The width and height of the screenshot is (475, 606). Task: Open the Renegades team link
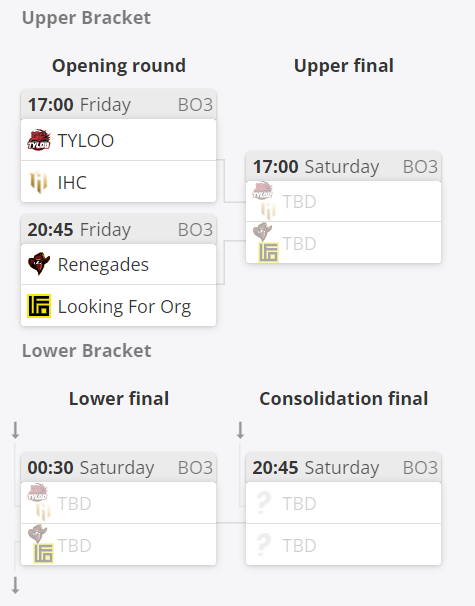[x=103, y=265]
